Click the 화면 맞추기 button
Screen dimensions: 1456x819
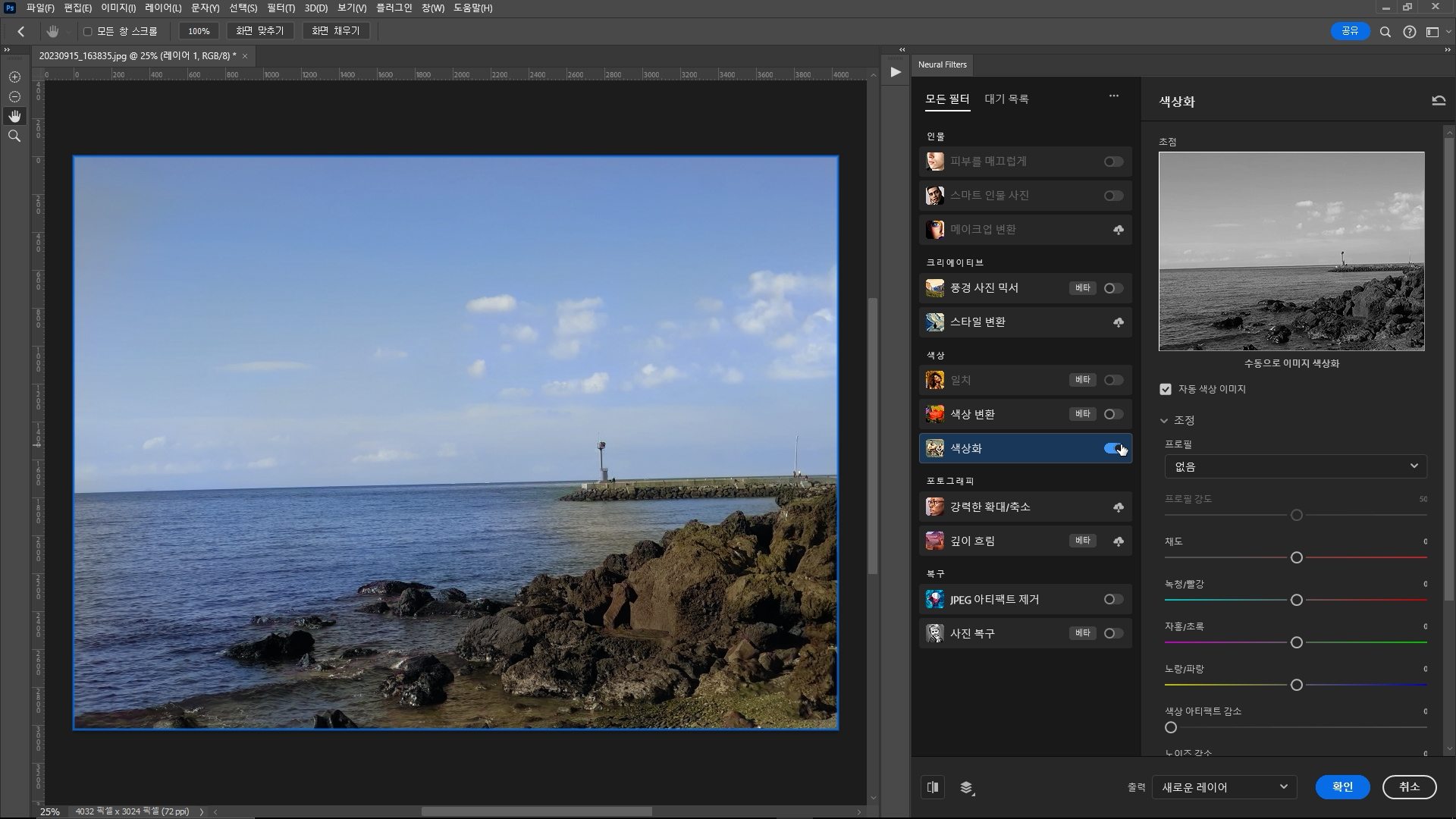point(259,31)
